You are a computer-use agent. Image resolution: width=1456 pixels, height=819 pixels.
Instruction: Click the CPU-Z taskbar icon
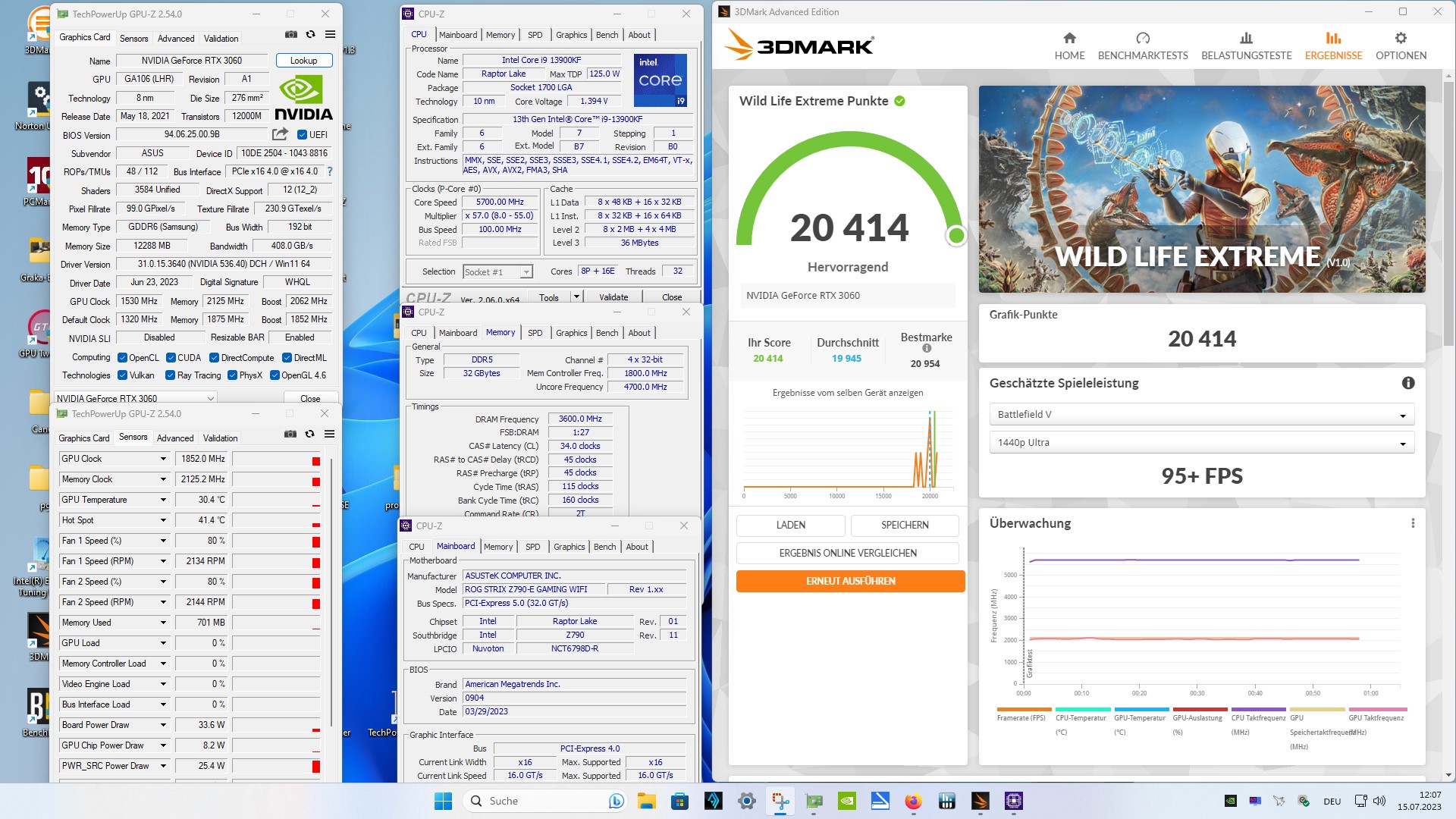(1013, 801)
